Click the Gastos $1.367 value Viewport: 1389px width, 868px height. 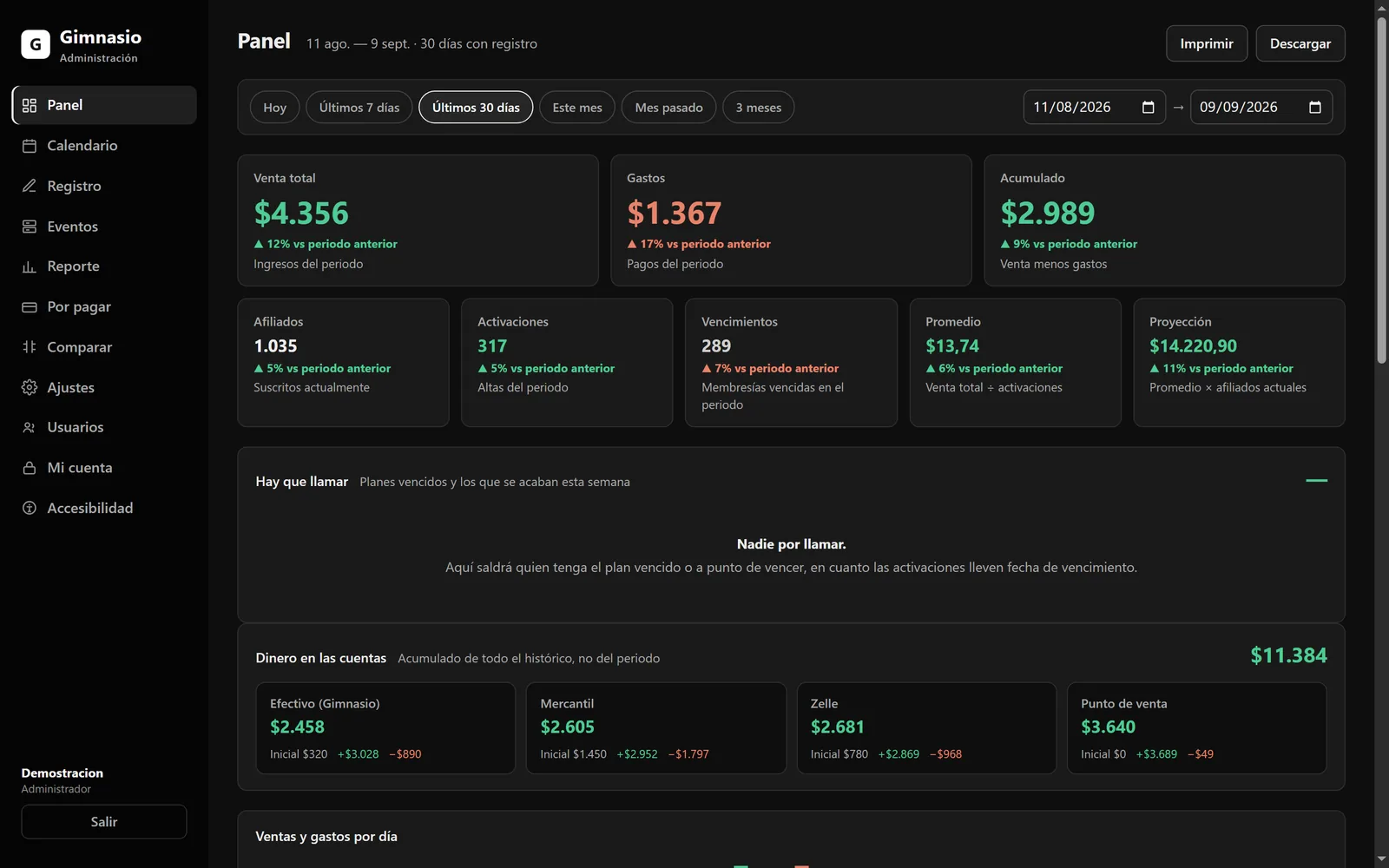[x=675, y=214]
